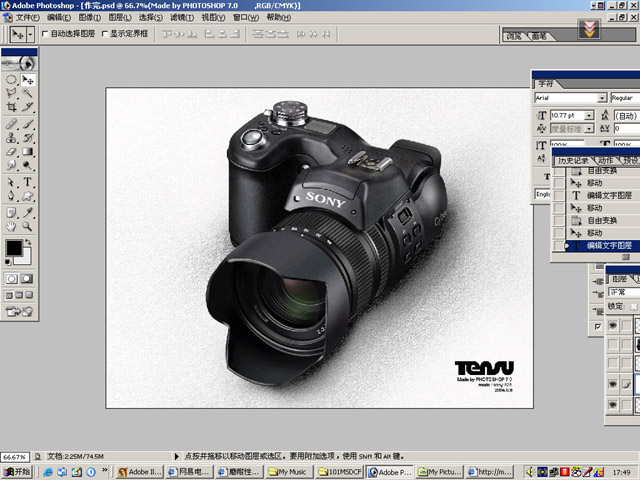Click the background white color swatch
The image size is (640, 480).
point(25,258)
